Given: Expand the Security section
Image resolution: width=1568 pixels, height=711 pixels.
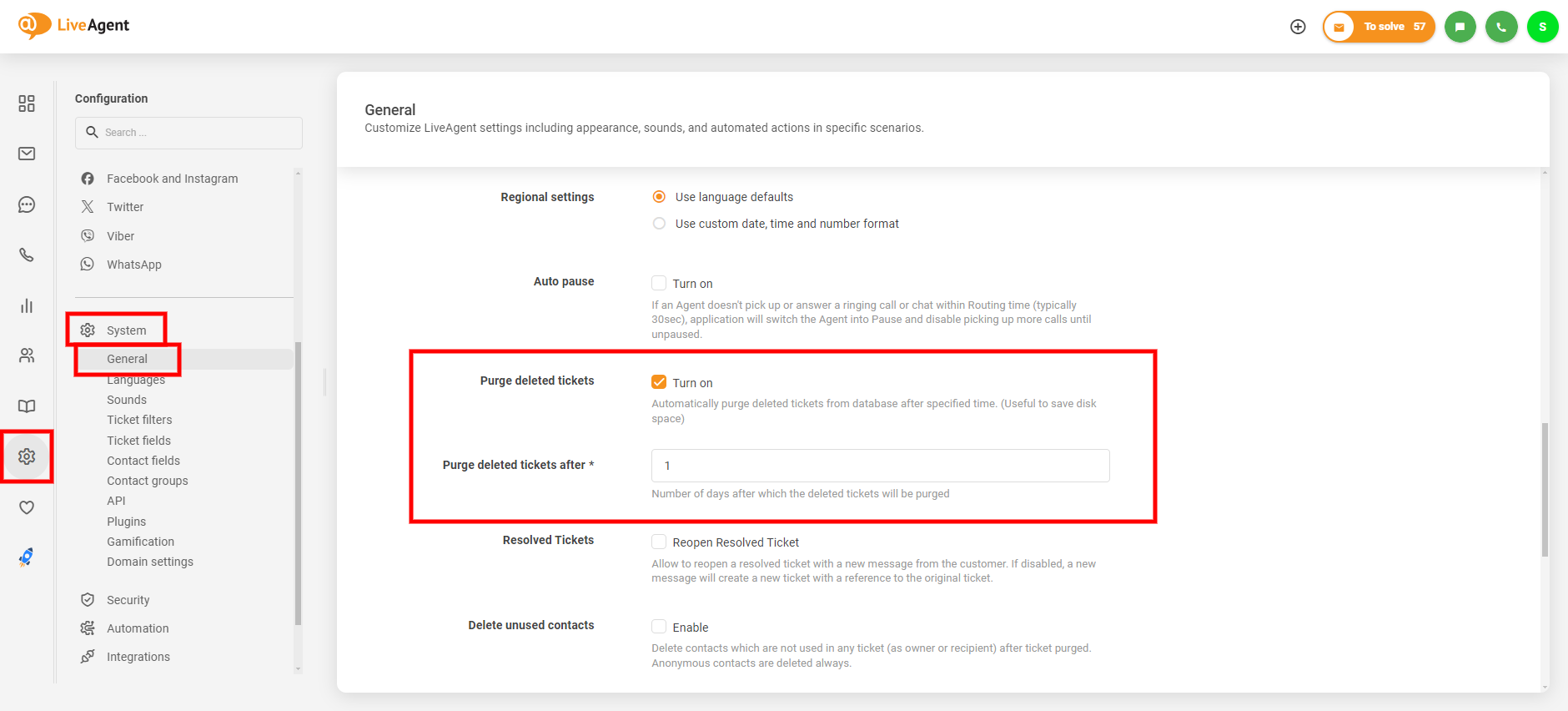Looking at the screenshot, I should [128, 600].
